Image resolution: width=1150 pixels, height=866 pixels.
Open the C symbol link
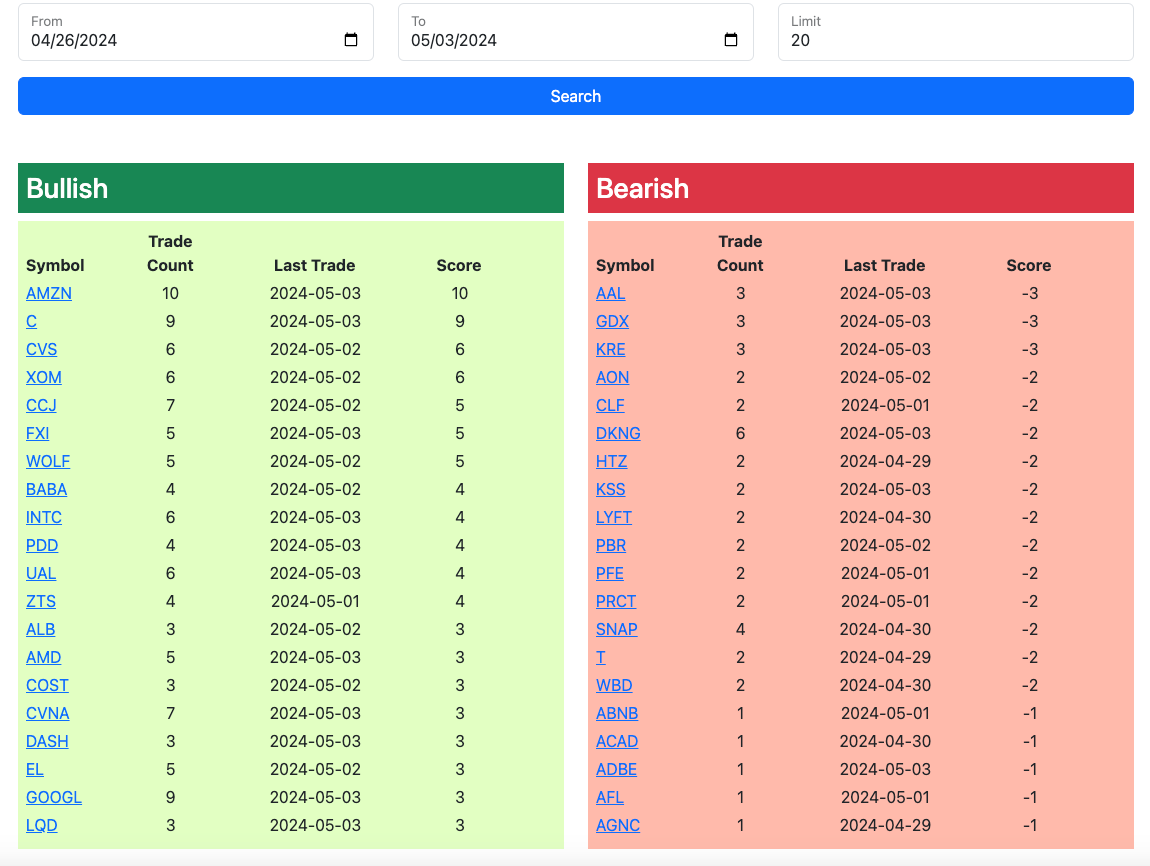click(x=31, y=321)
